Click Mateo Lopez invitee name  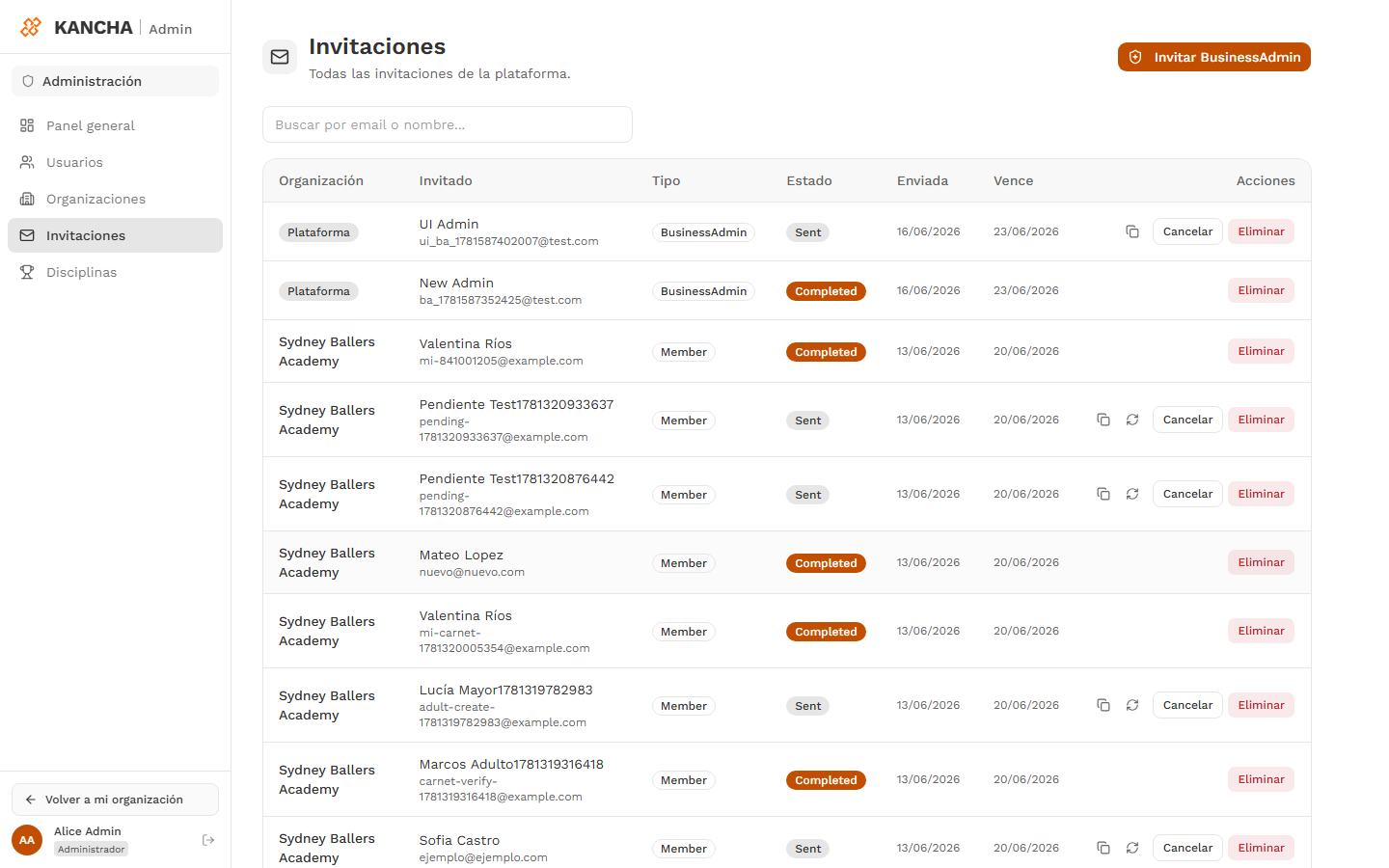click(461, 555)
